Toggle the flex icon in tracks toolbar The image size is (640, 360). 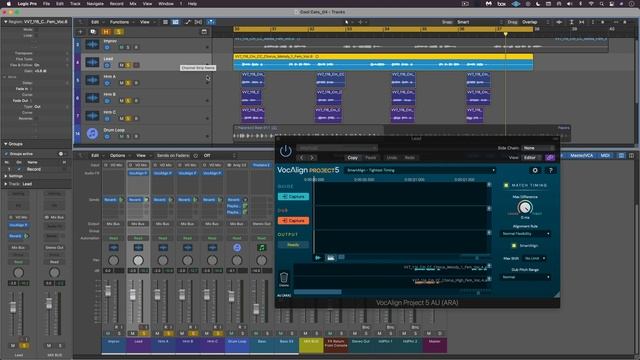pyautogui.click(x=198, y=22)
